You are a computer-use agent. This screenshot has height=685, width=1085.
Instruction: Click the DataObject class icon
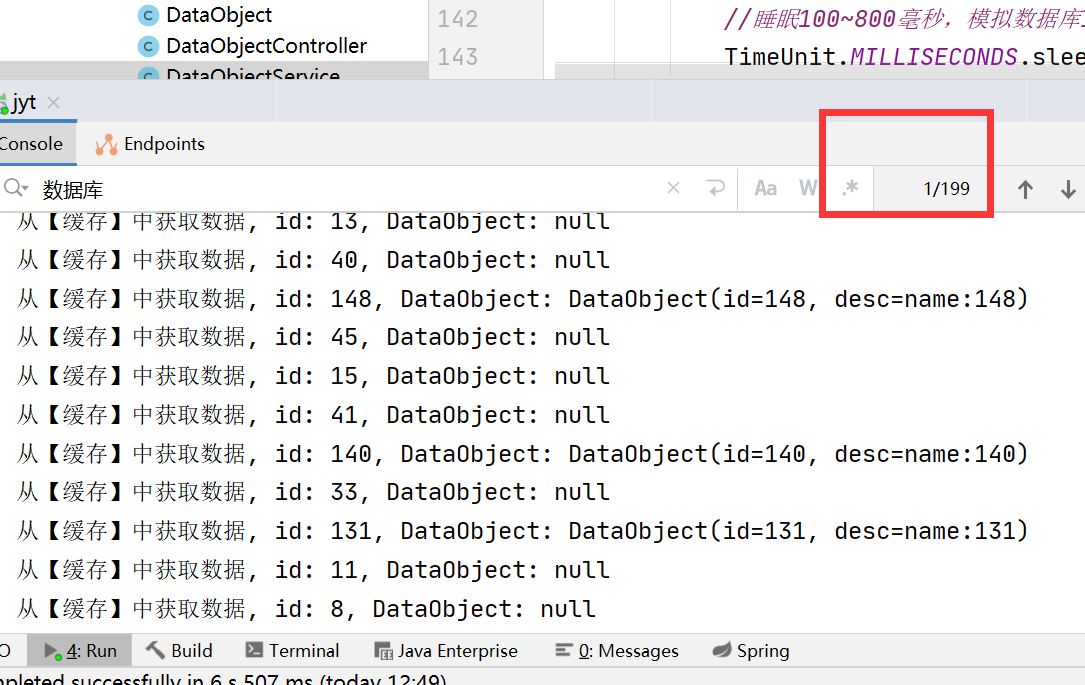(x=147, y=15)
